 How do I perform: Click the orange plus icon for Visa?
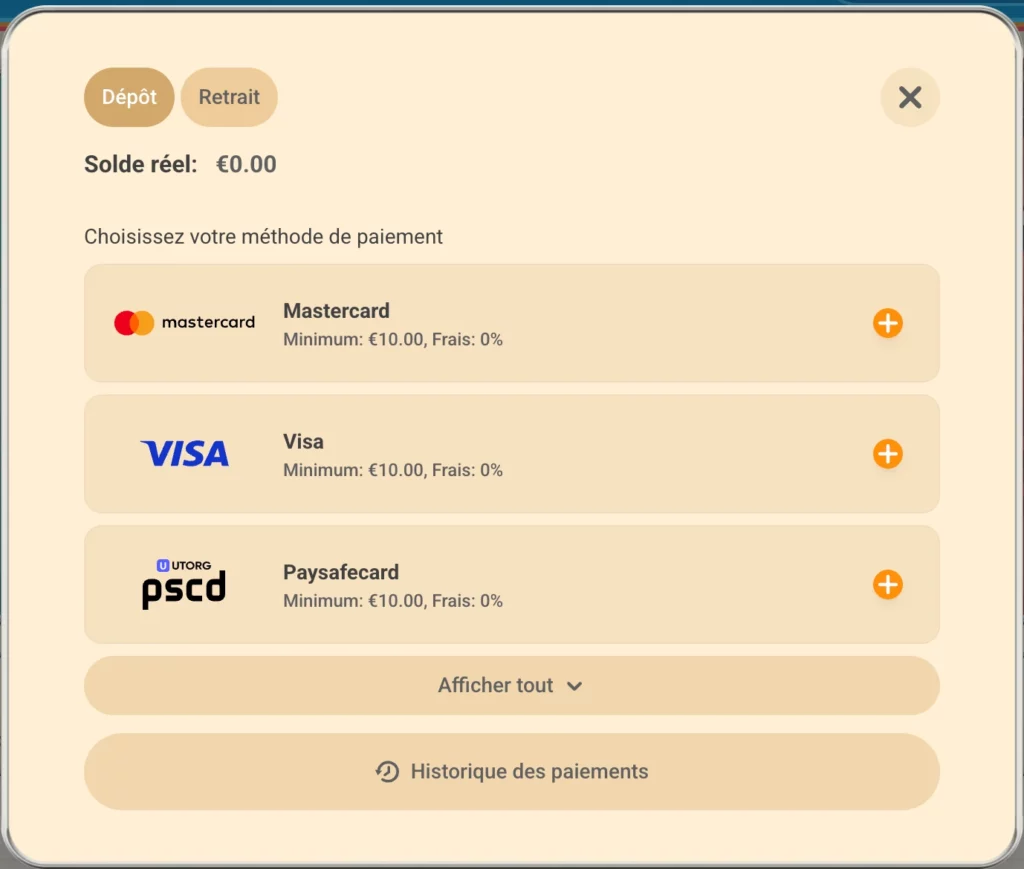tap(888, 454)
